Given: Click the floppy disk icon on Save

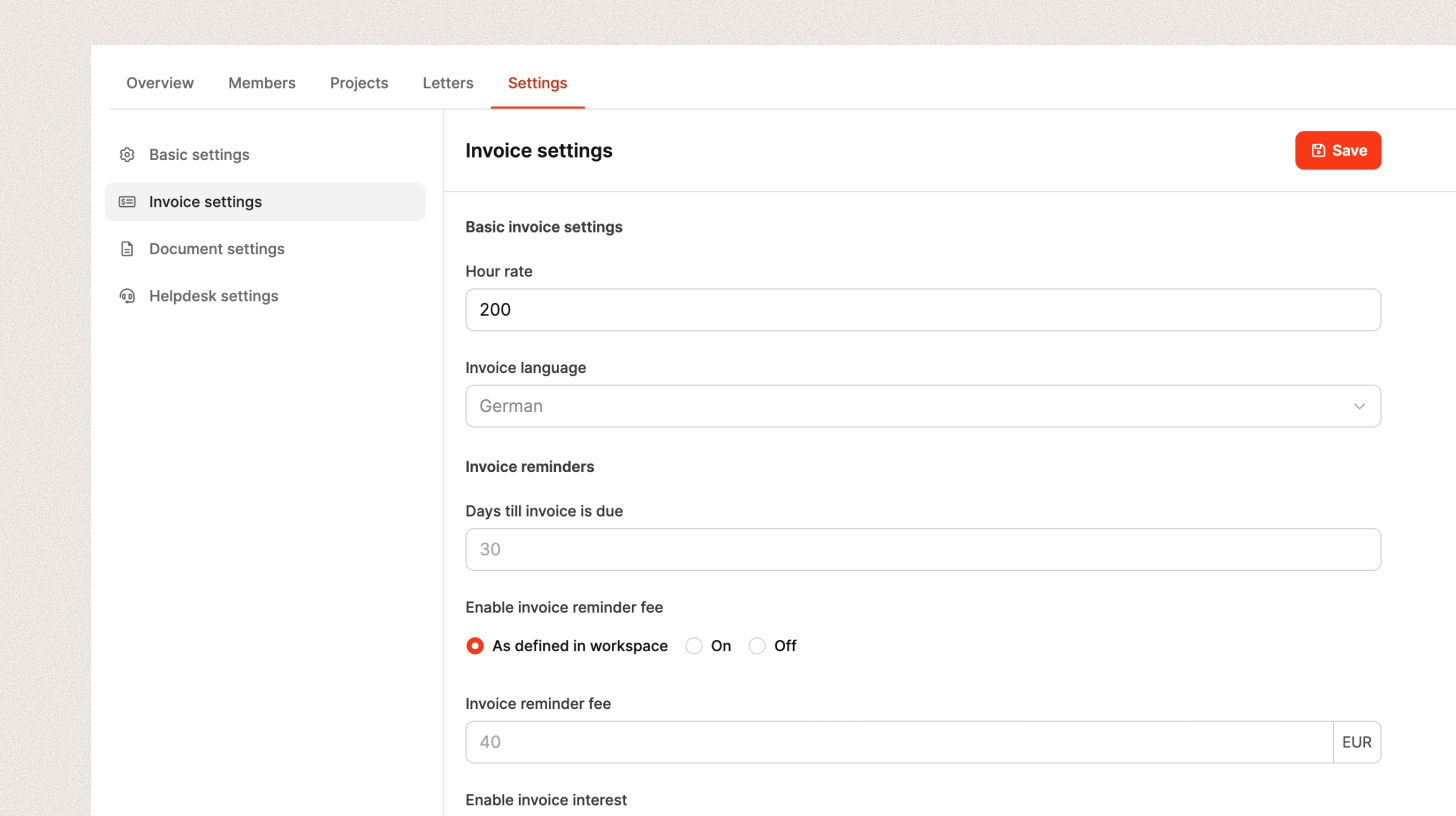Looking at the screenshot, I should [1318, 151].
